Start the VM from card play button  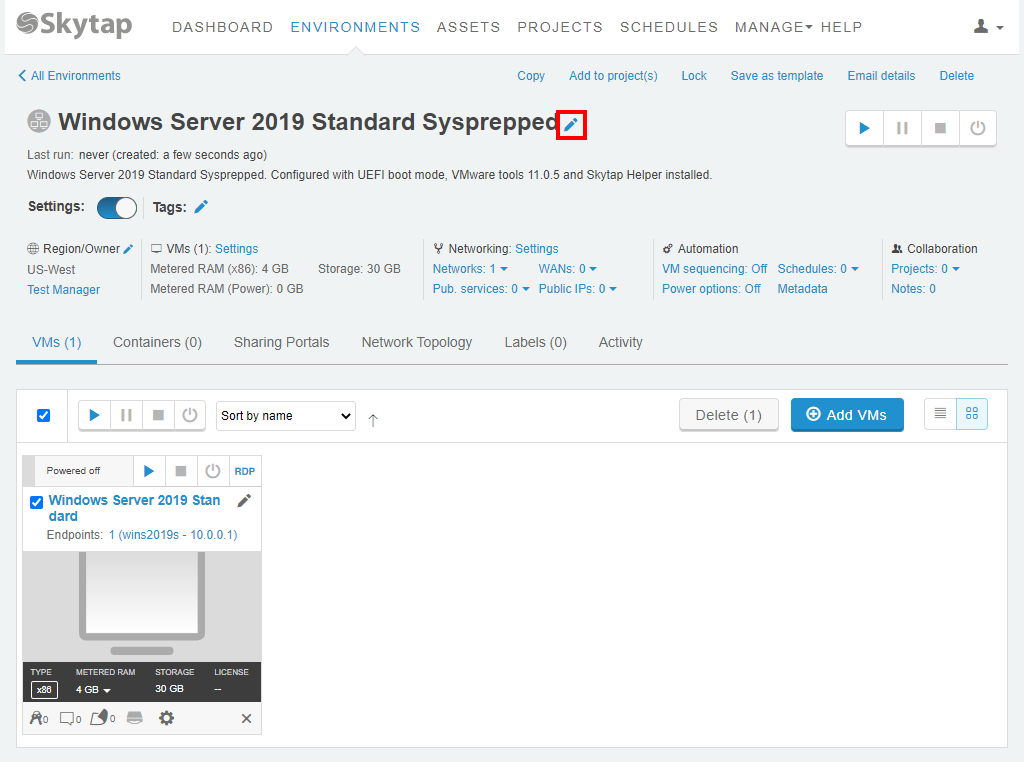click(x=149, y=471)
